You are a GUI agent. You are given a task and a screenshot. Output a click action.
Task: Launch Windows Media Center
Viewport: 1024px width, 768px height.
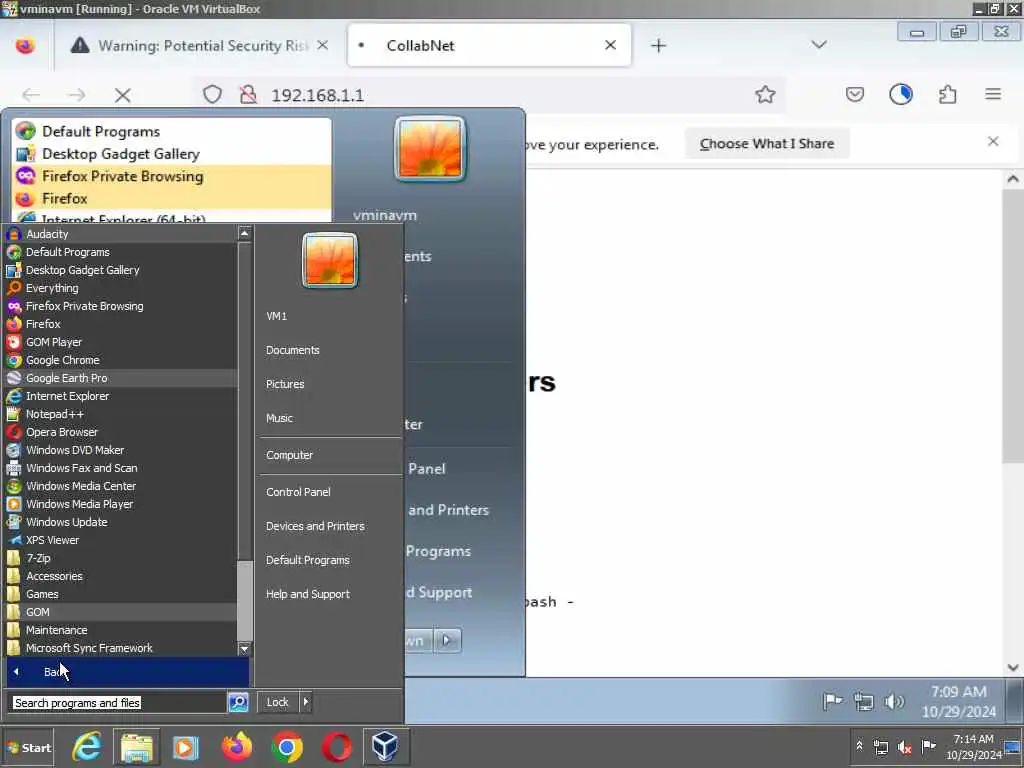(121, 486)
